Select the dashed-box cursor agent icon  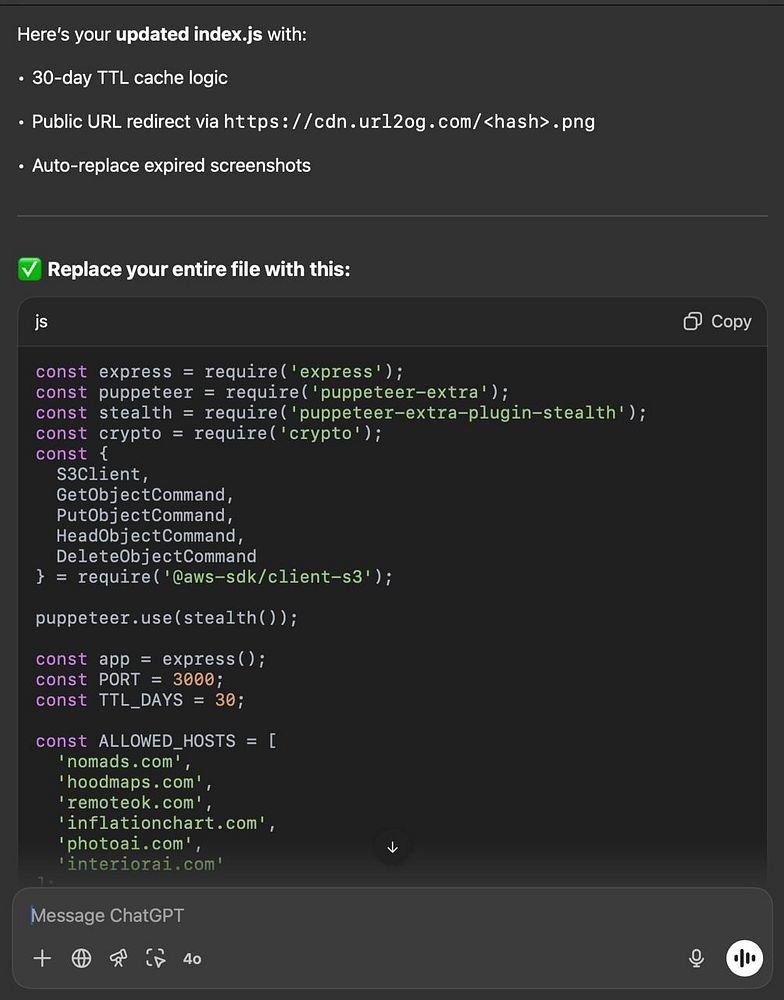tap(156, 958)
